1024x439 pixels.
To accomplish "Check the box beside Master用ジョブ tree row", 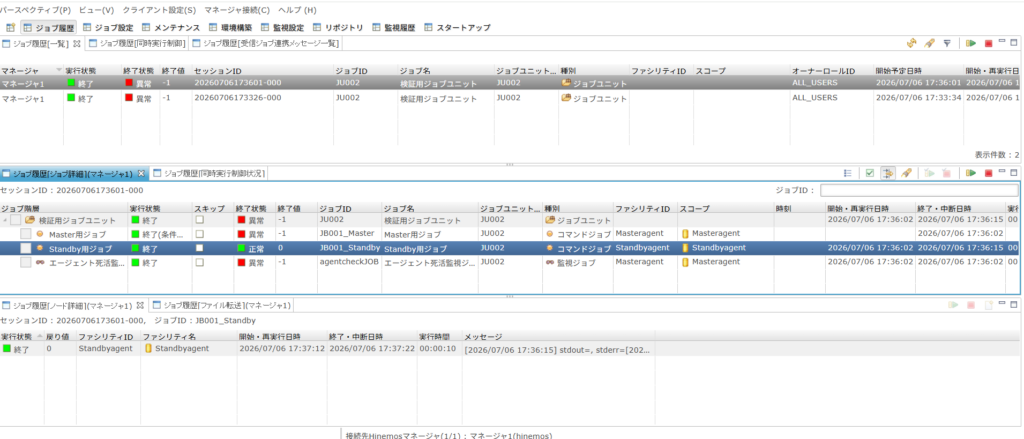I will coord(25,234).
